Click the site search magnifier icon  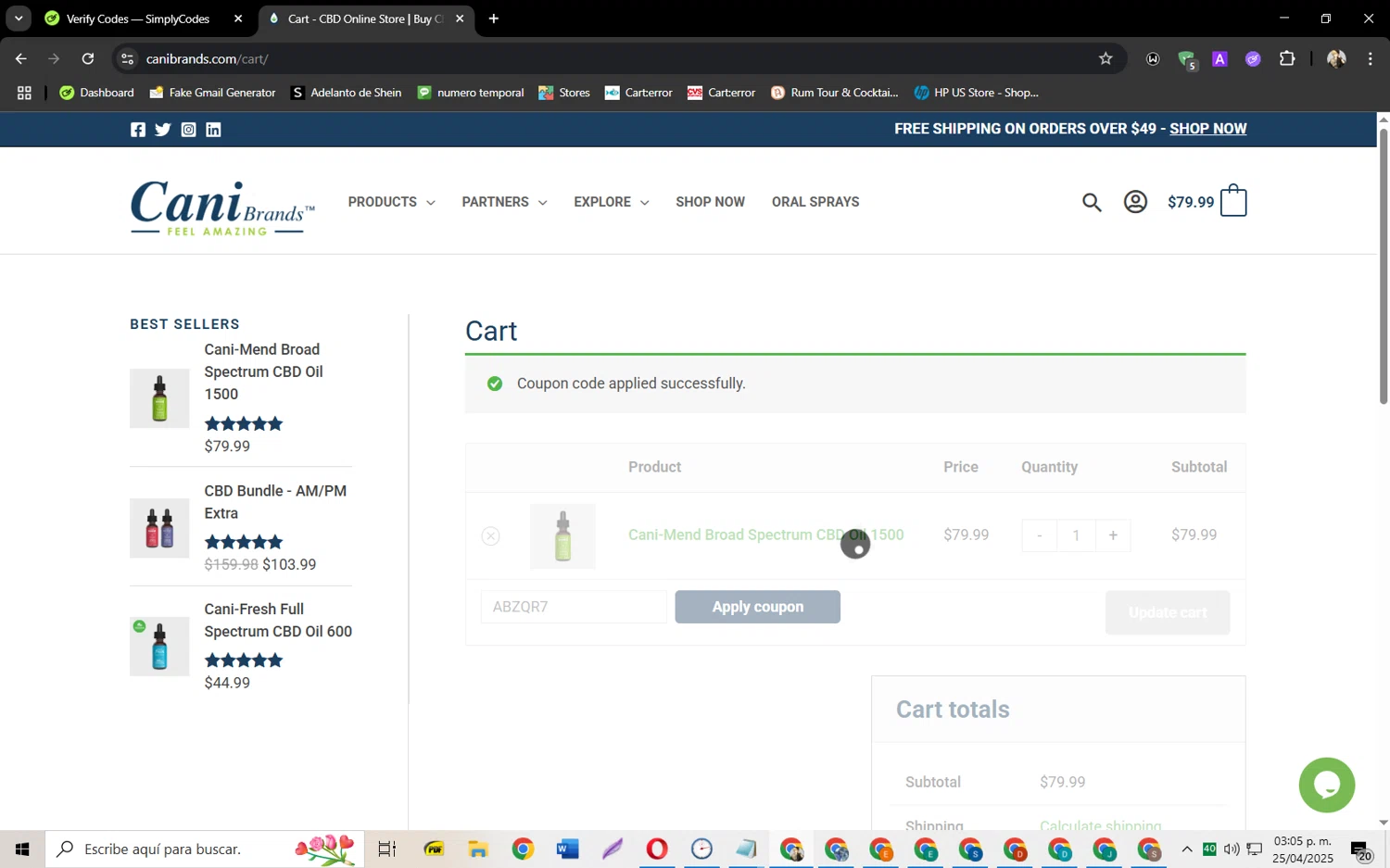pyautogui.click(x=1092, y=202)
